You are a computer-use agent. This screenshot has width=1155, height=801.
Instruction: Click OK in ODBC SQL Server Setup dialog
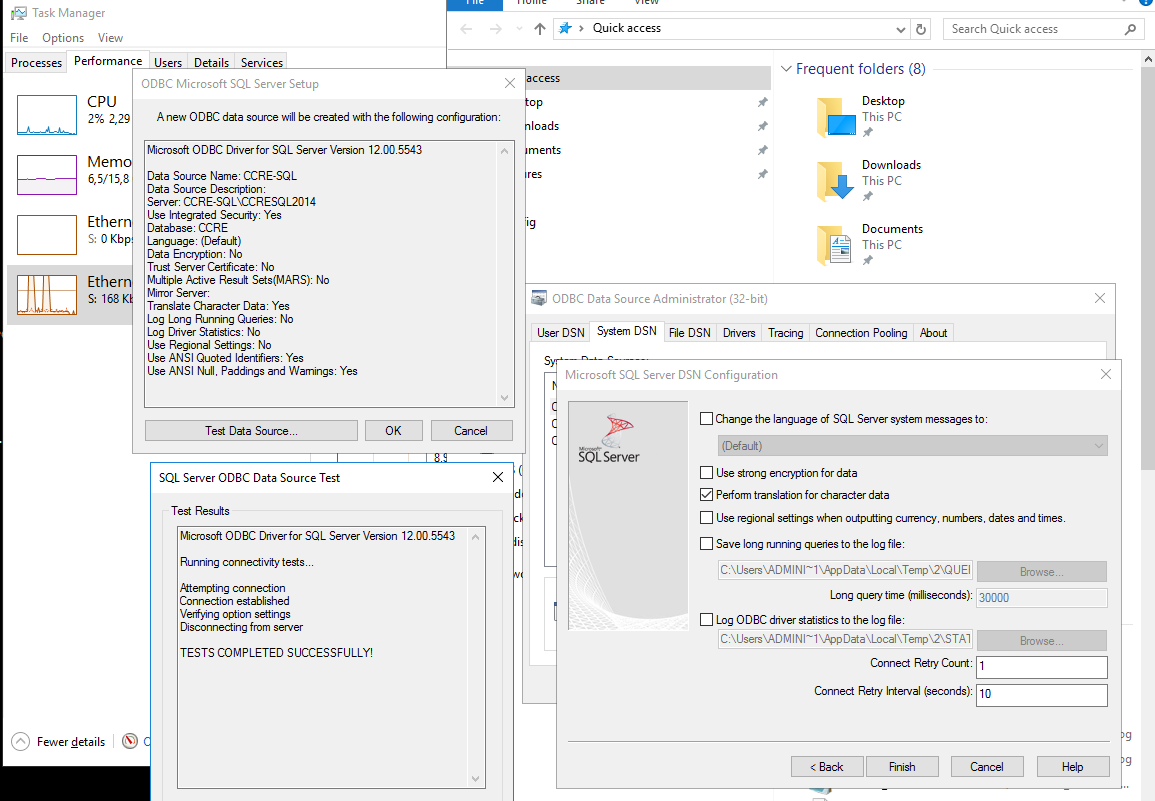click(x=393, y=430)
